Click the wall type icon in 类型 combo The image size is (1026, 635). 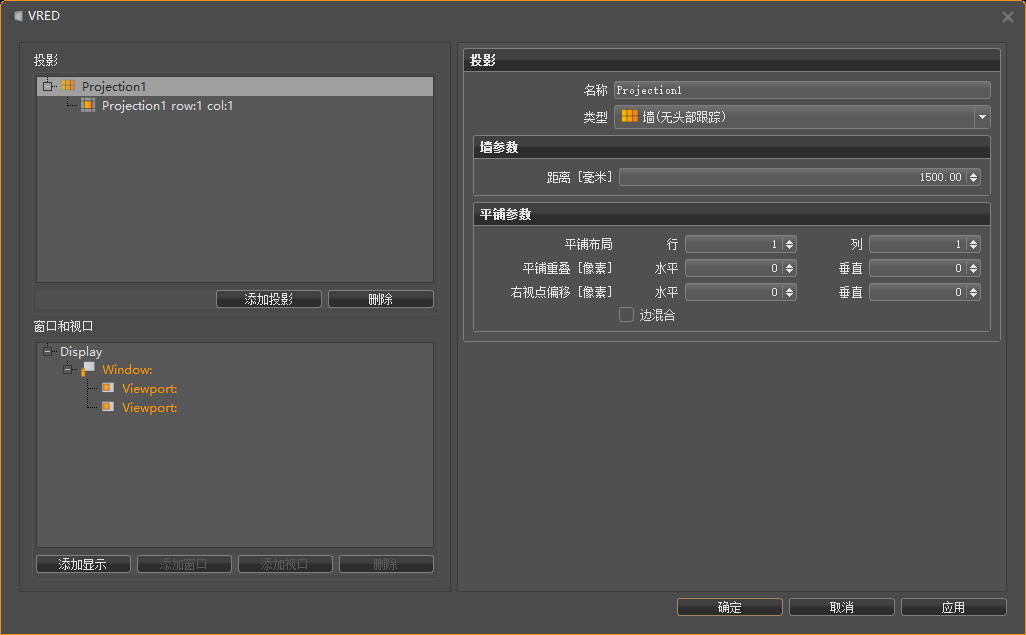pos(629,117)
